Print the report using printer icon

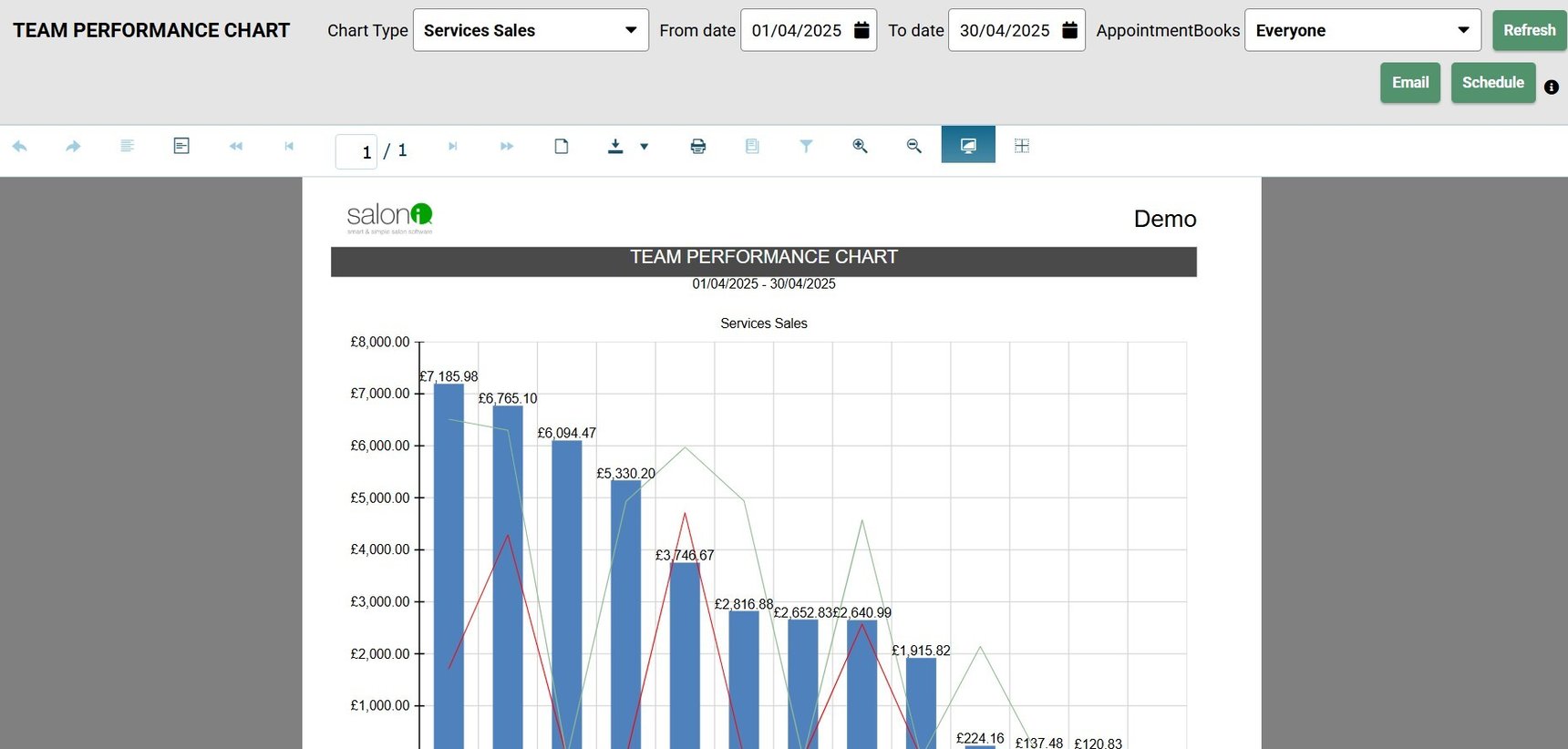coord(698,146)
